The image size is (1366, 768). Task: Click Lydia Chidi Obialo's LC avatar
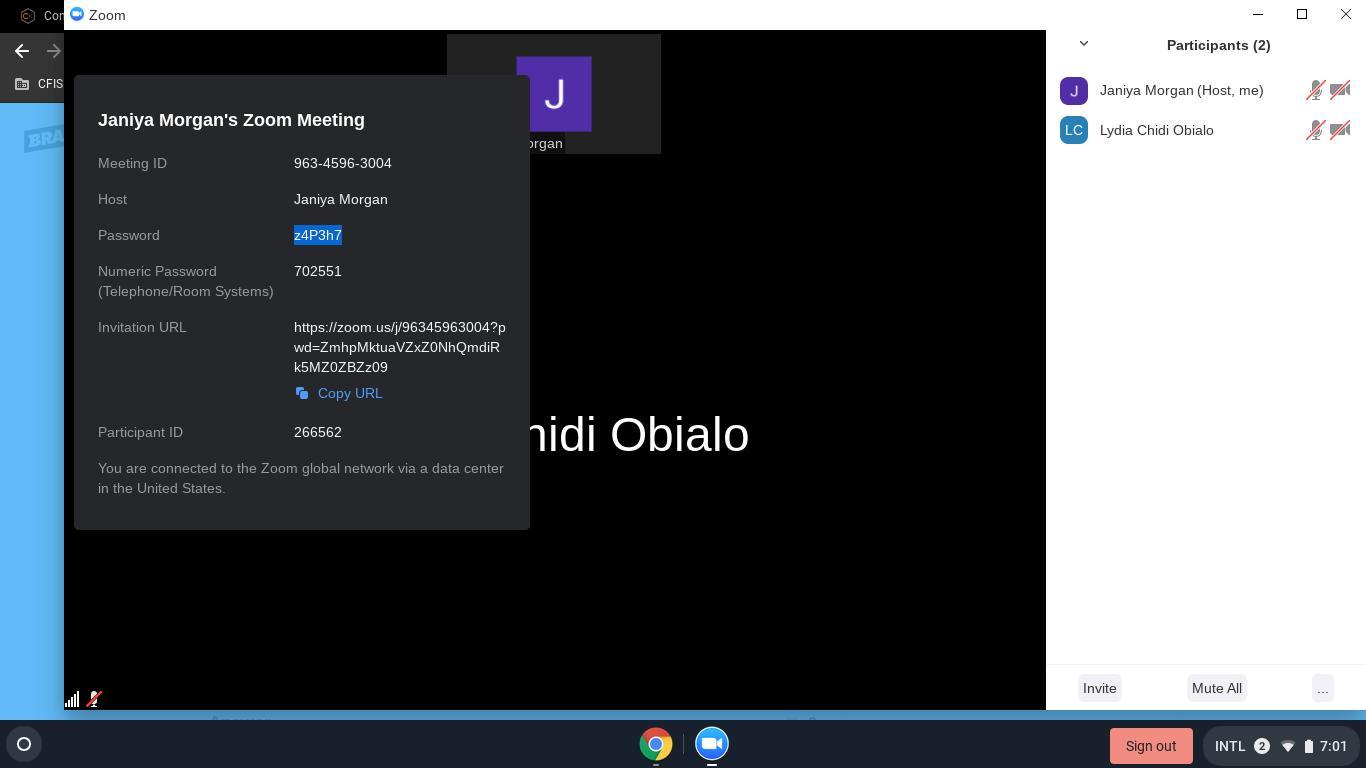(1074, 130)
